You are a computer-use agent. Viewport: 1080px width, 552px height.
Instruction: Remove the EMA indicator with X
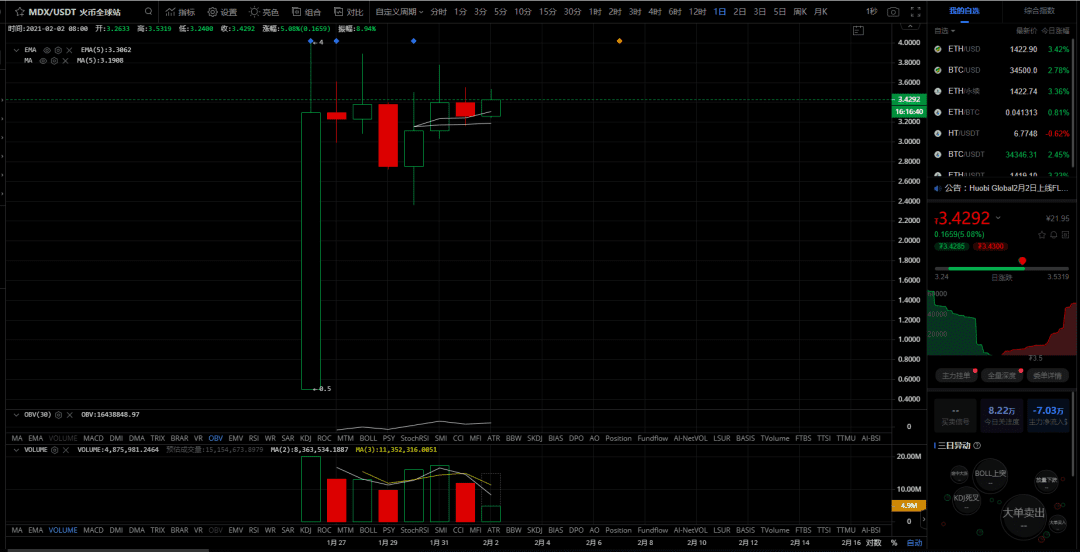[68, 50]
